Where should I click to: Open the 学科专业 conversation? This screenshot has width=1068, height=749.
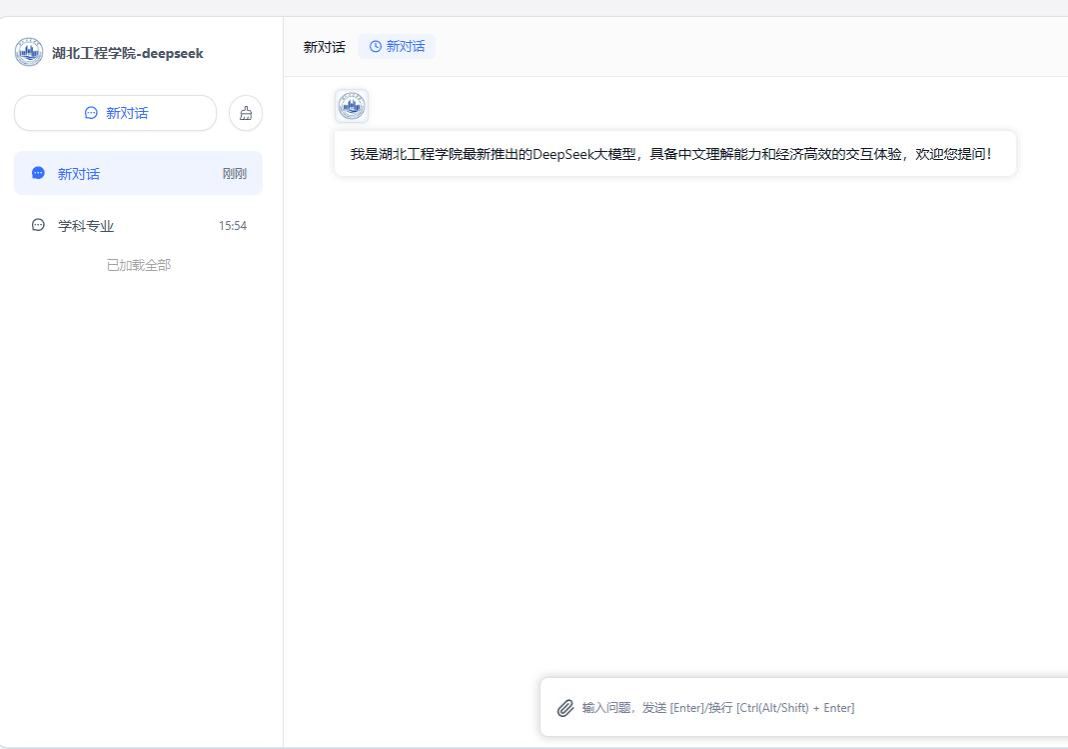point(86,226)
